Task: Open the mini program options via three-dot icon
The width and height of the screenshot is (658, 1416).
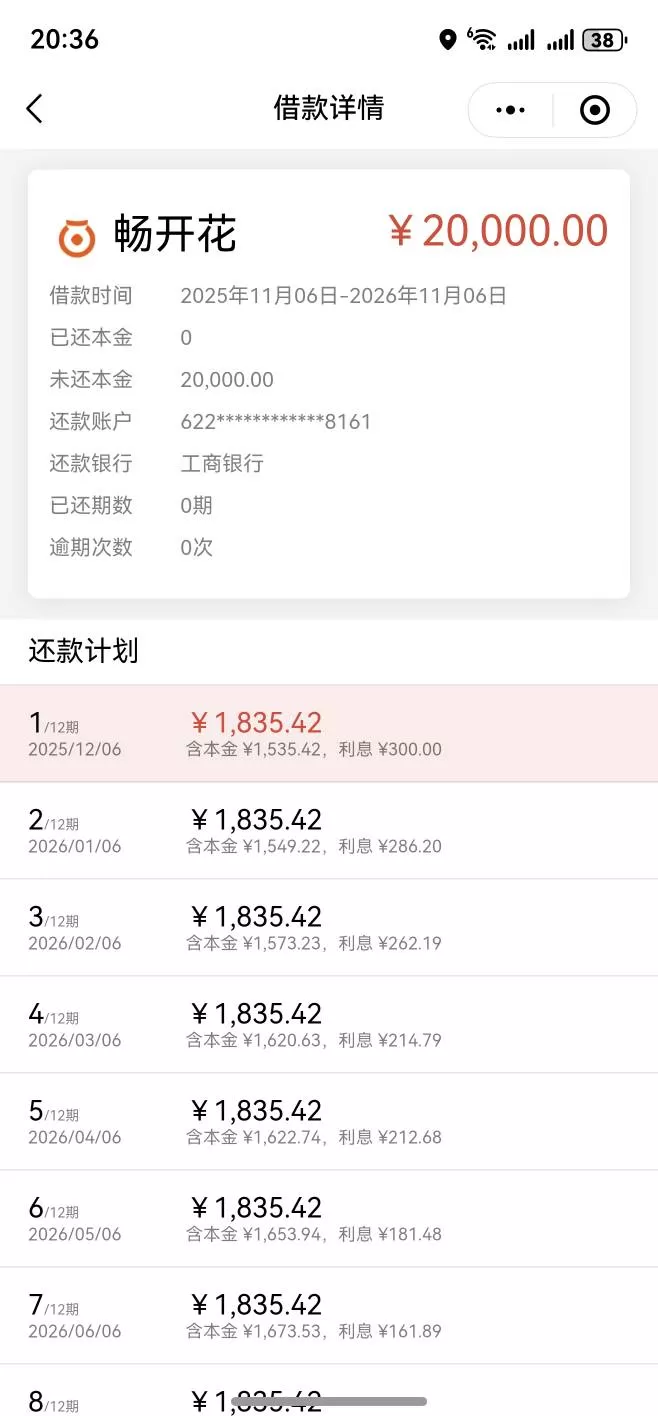Action: coord(510,109)
